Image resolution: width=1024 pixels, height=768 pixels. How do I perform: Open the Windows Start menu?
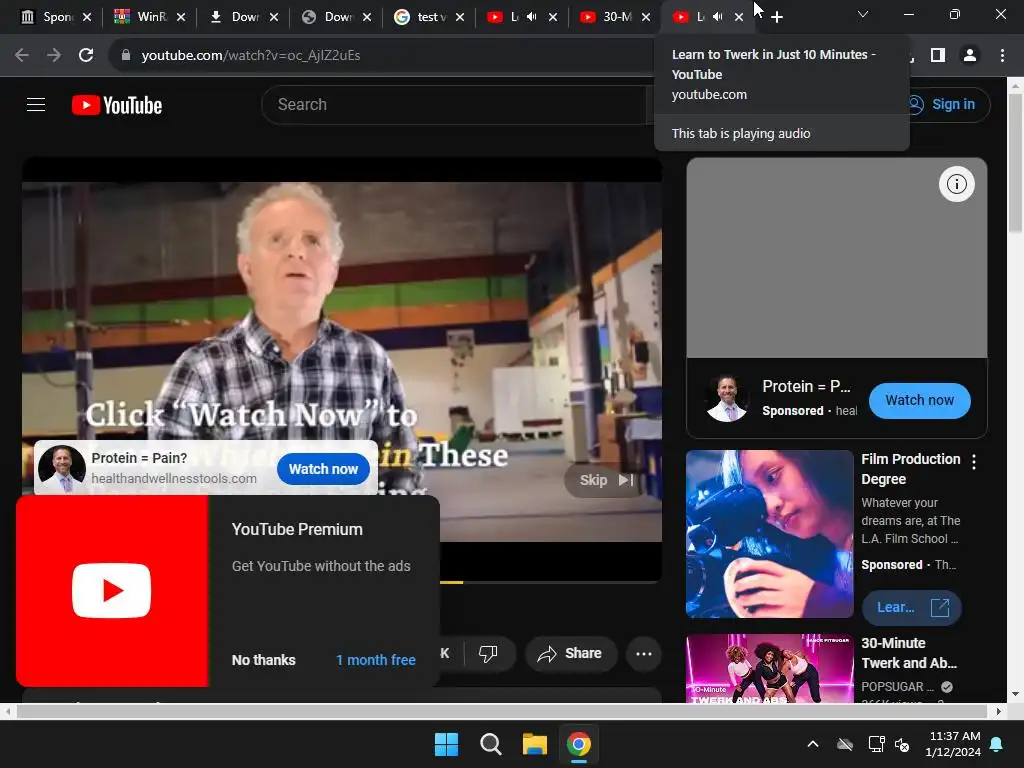click(447, 744)
